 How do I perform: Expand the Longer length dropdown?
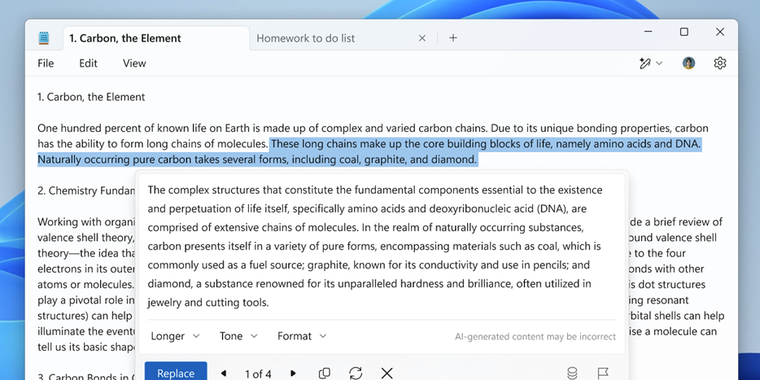point(175,336)
